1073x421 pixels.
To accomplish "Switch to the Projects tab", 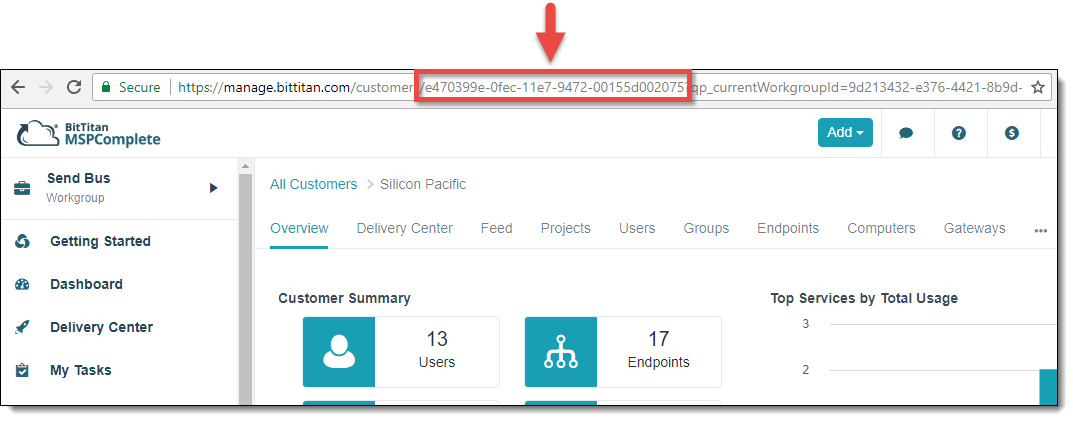I will point(565,229).
